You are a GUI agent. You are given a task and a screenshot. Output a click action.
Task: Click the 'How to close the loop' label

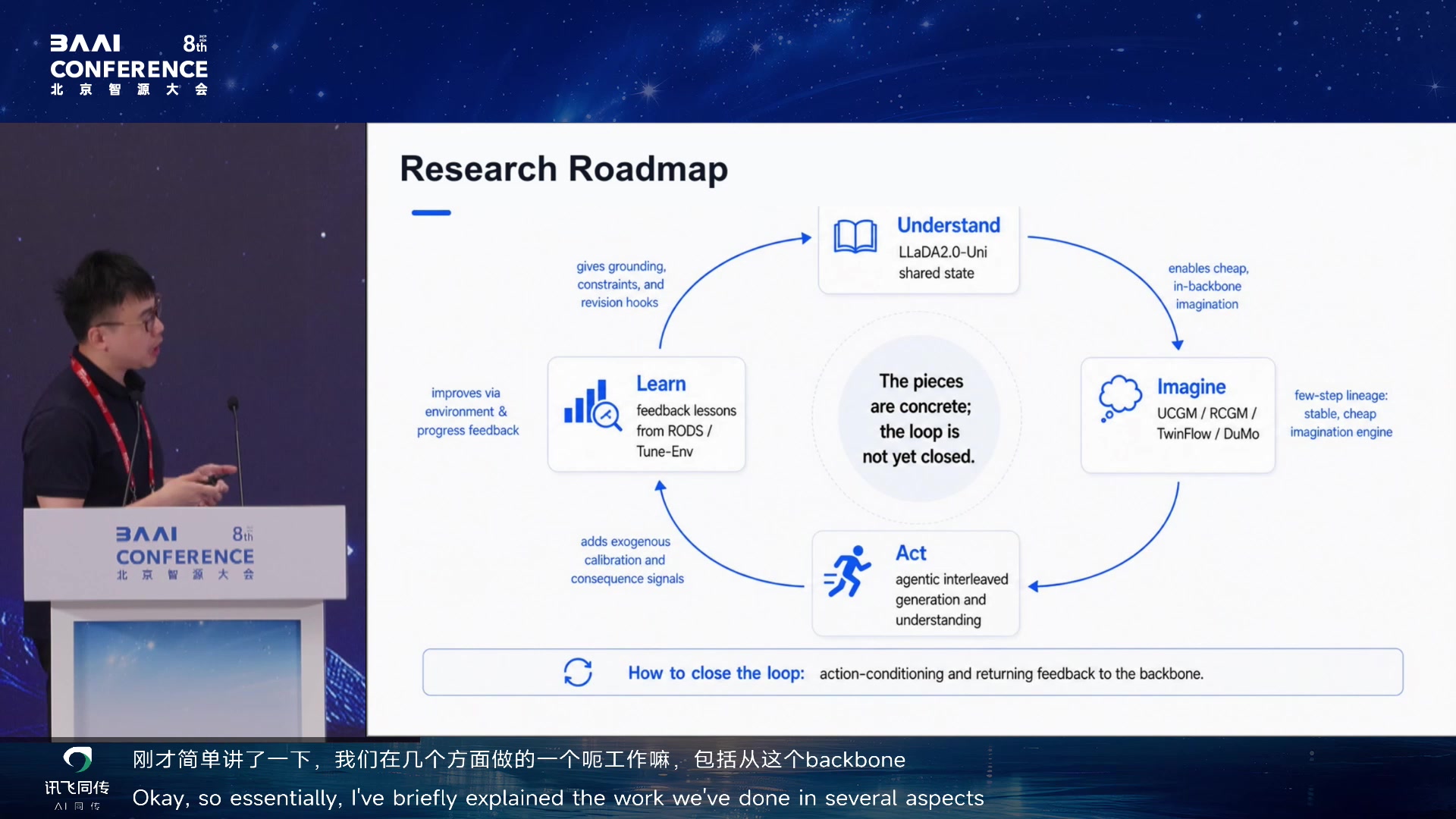pyautogui.click(x=716, y=673)
